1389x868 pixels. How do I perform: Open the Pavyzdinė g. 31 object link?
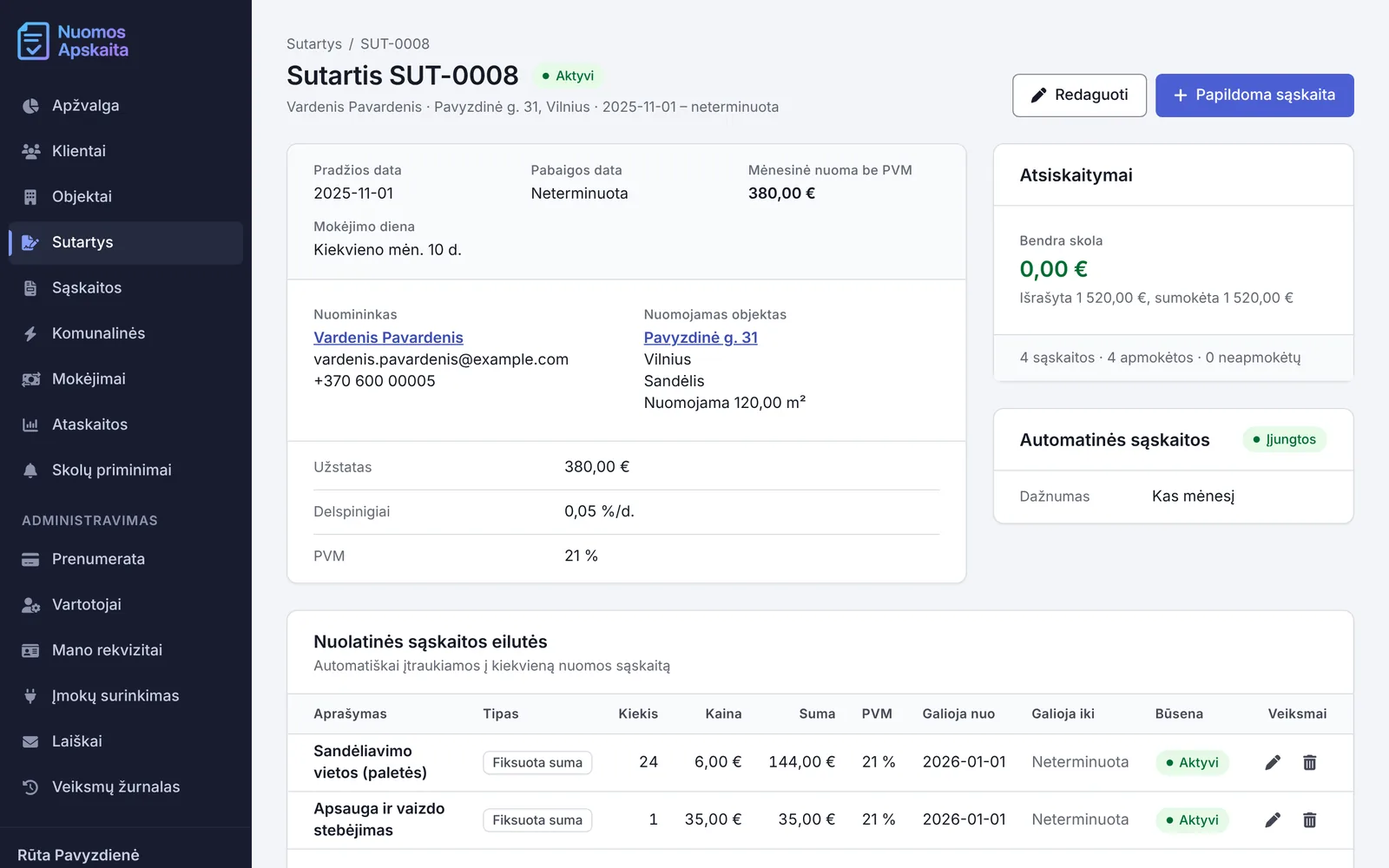(x=701, y=338)
